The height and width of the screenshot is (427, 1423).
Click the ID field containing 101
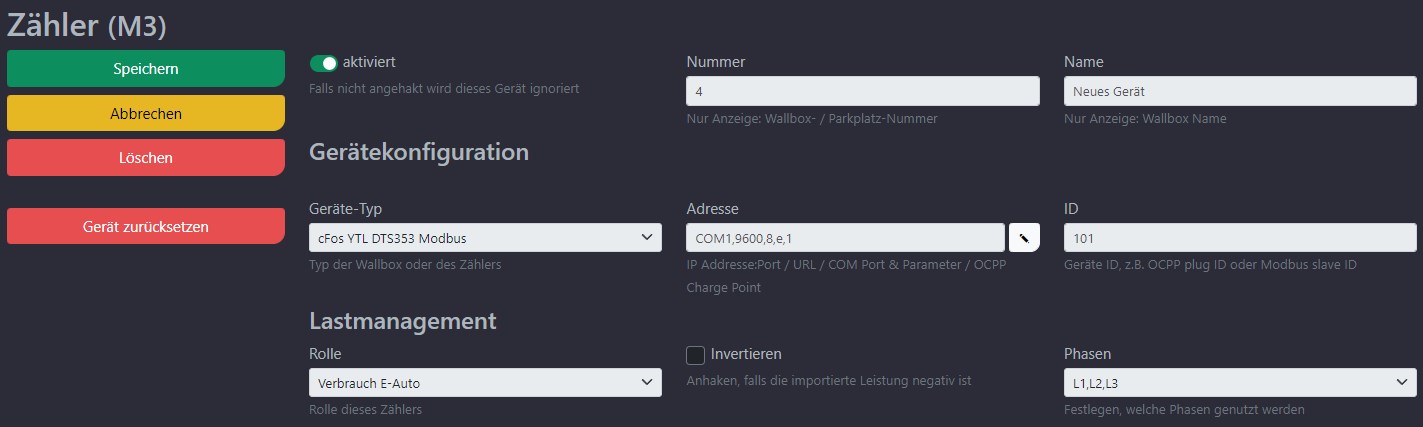click(1240, 238)
